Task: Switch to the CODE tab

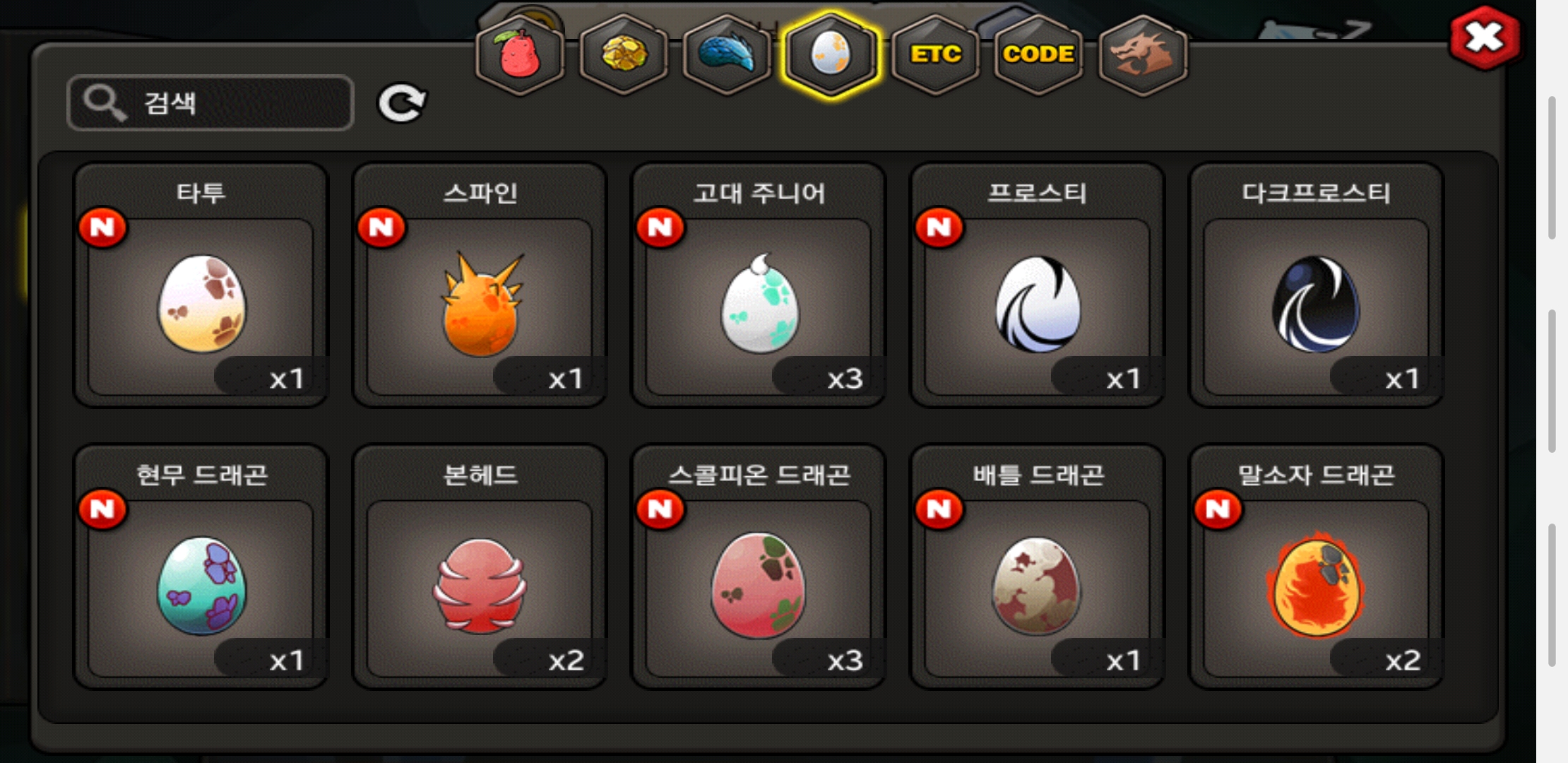Action: pos(1038,54)
